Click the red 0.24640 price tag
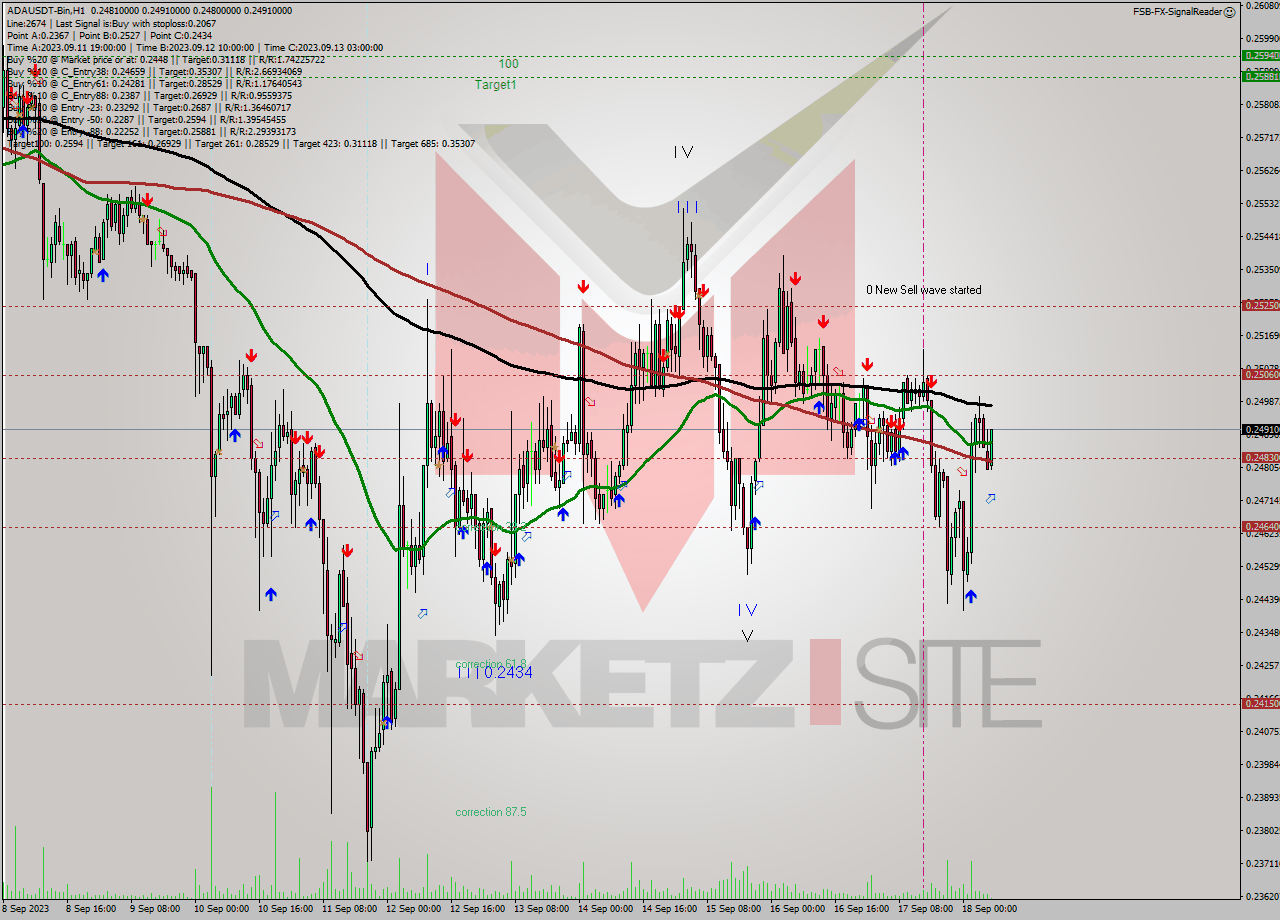This screenshot has height=920, width=1280. tap(1260, 526)
